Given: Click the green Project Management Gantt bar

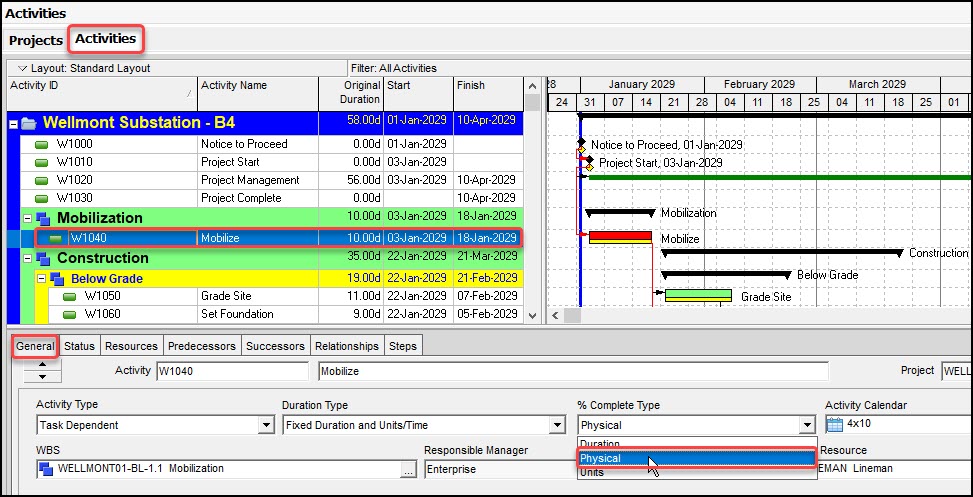Looking at the screenshot, I should click(779, 178).
